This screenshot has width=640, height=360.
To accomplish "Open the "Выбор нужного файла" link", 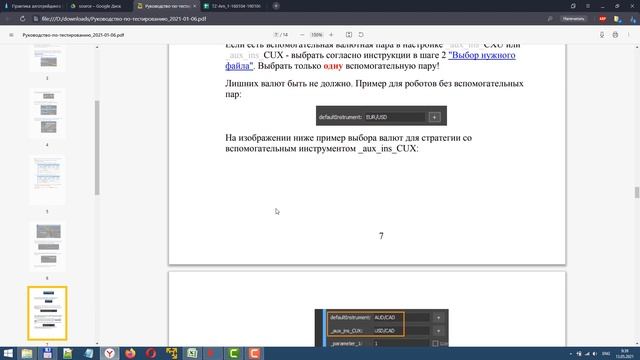I will click(482, 55).
